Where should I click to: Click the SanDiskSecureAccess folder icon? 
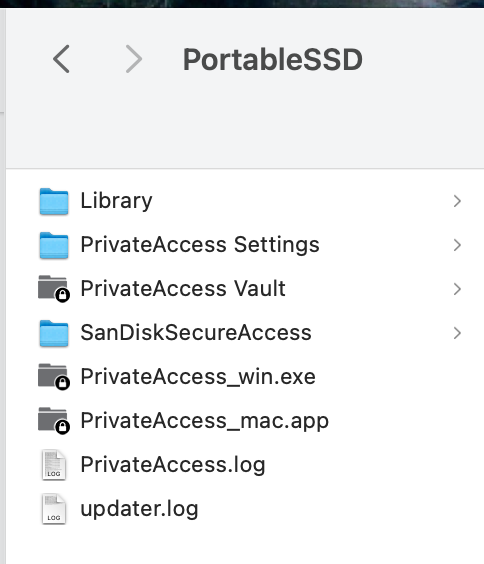pos(54,333)
